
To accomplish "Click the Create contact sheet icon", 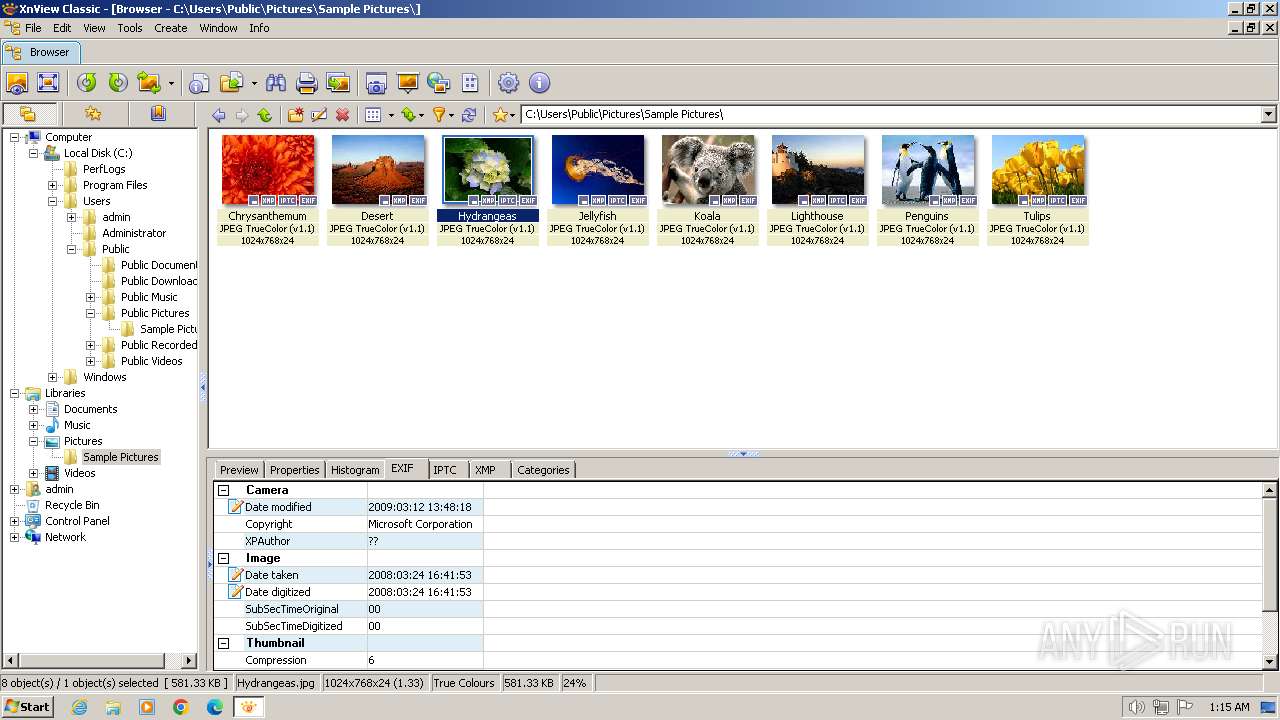I will tap(470, 83).
